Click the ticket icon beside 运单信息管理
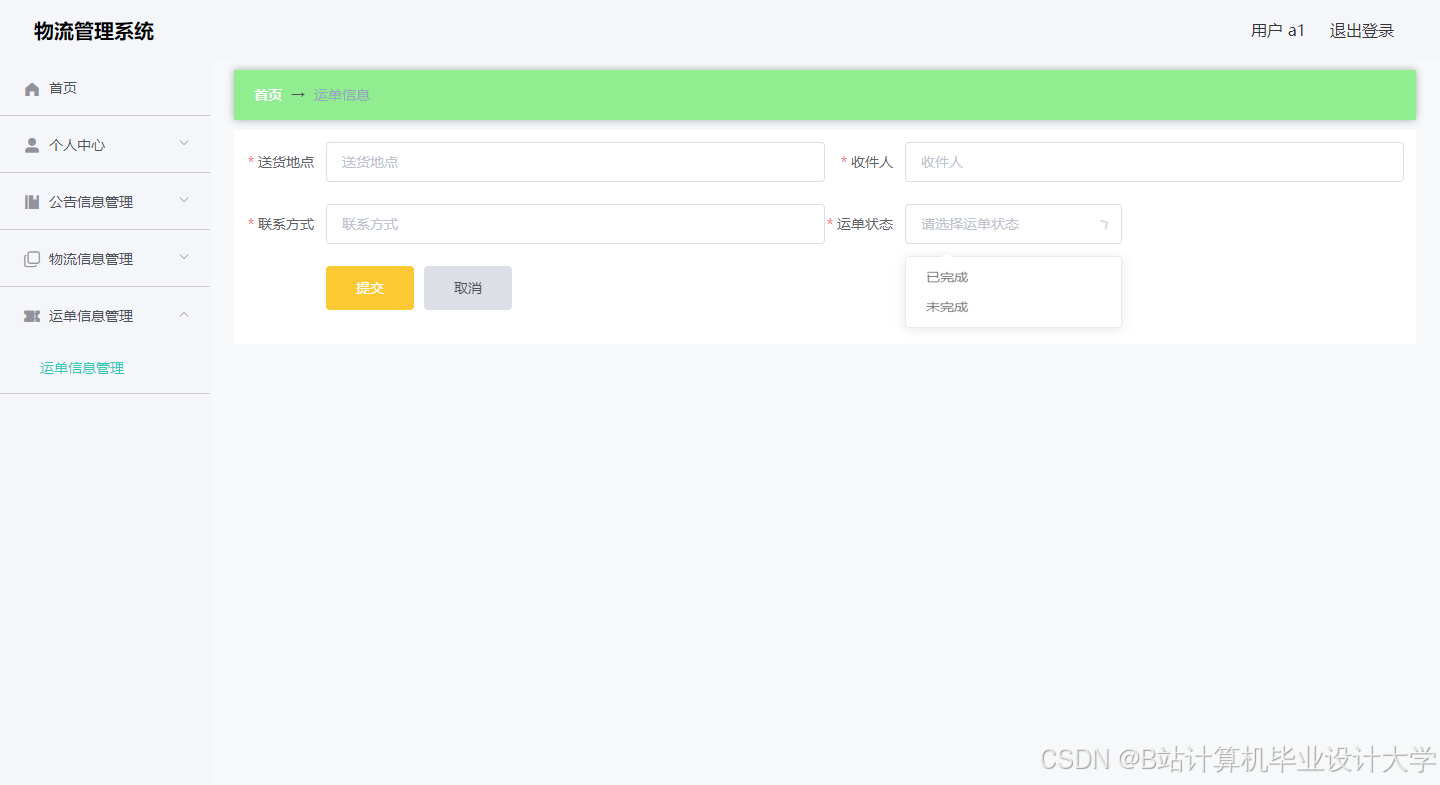The image size is (1440, 785). click(x=32, y=316)
